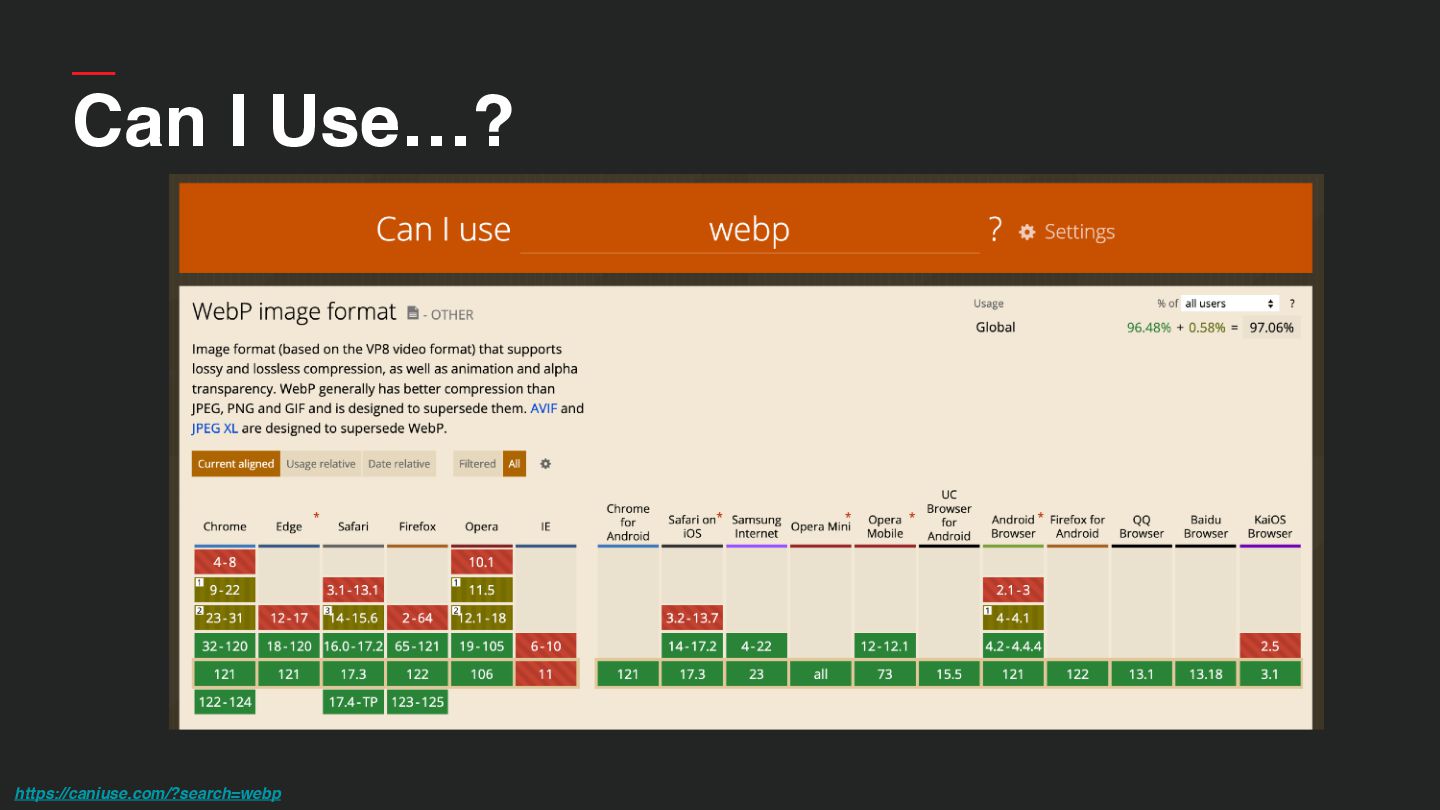Select Safari on iOS 3.2-13.7 cell
This screenshot has height=810, width=1440.
coord(692,618)
